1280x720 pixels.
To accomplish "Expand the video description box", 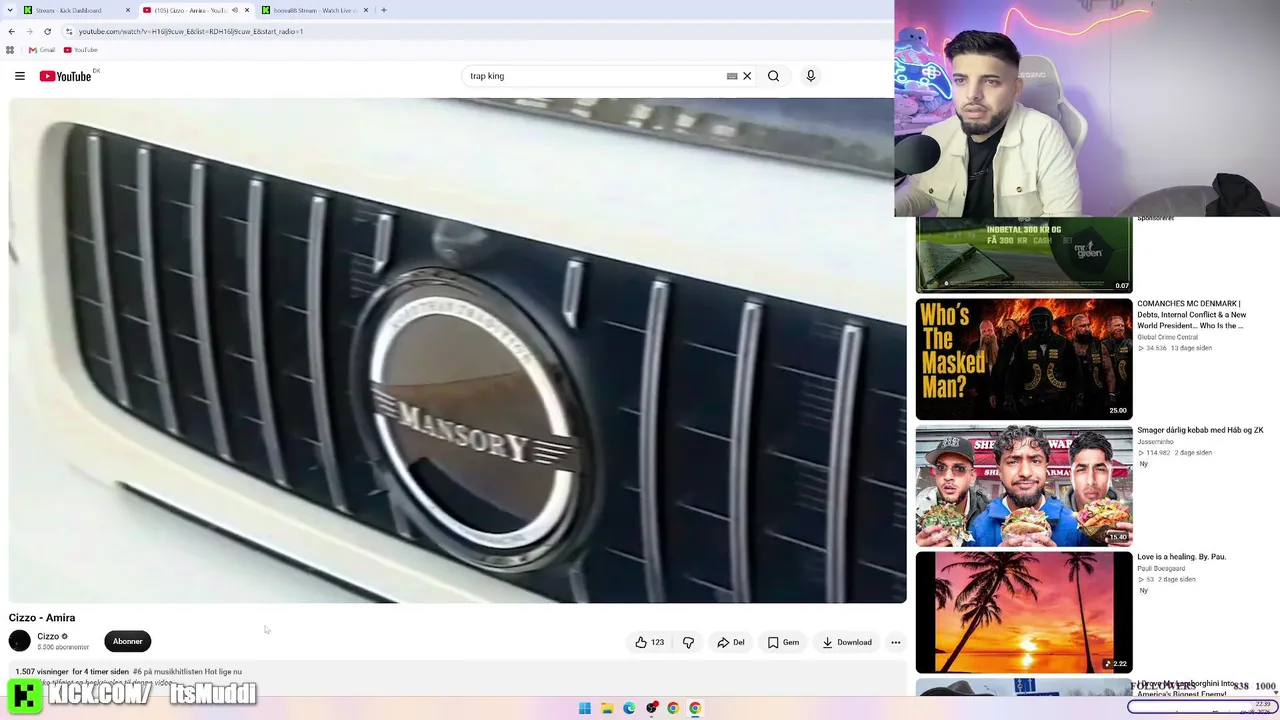I will tap(457, 678).
